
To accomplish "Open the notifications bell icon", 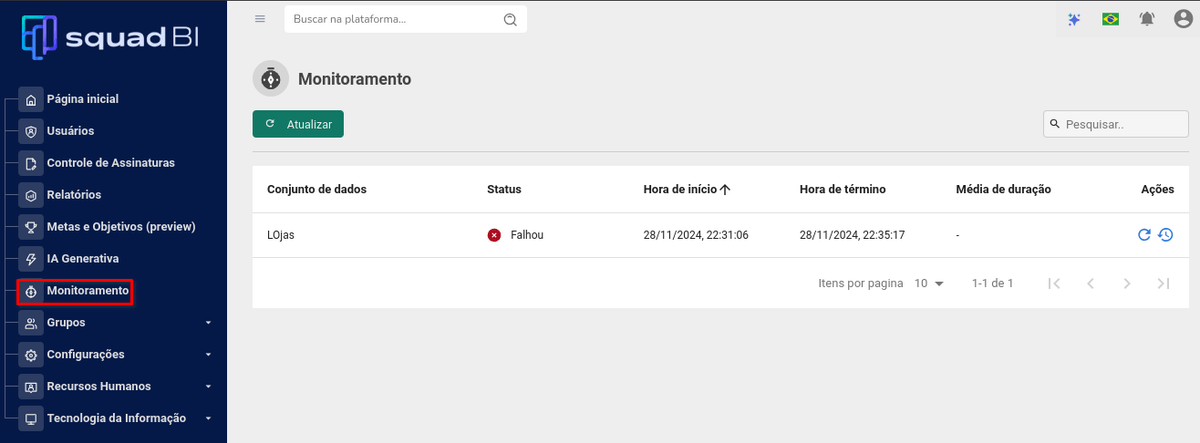I will point(1146,19).
